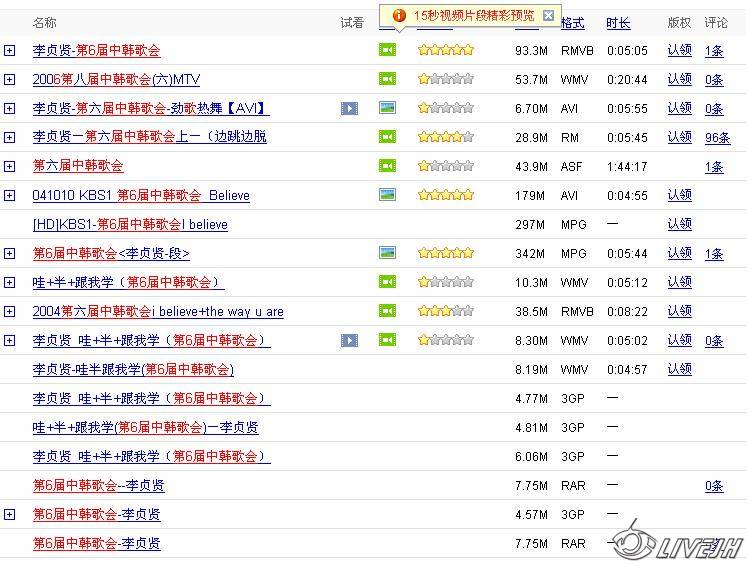Screen dimensions: 755x573
Task: Open the 96条 comments link
Action: tap(717, 137)
